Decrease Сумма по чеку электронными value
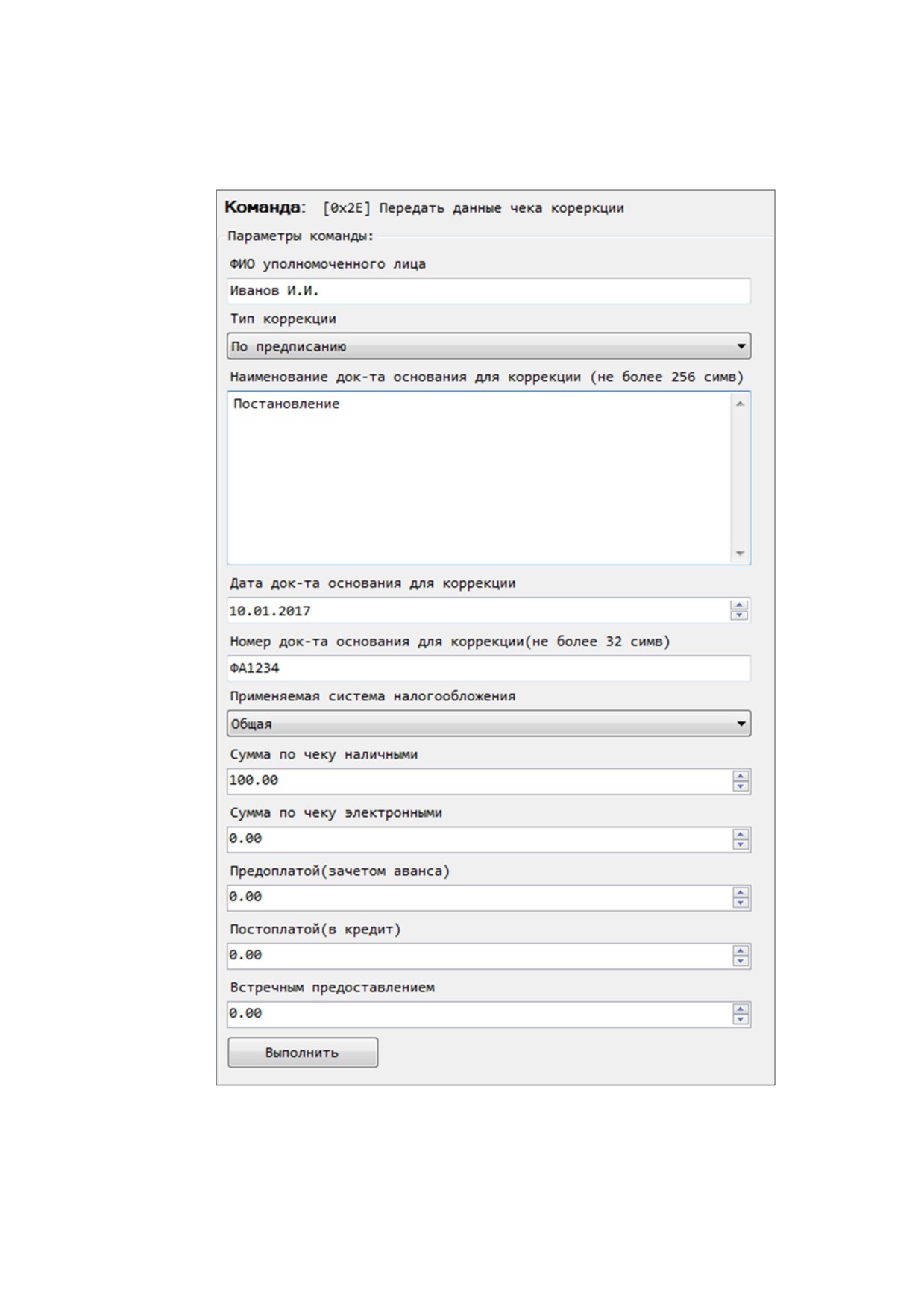 point(741,844)
